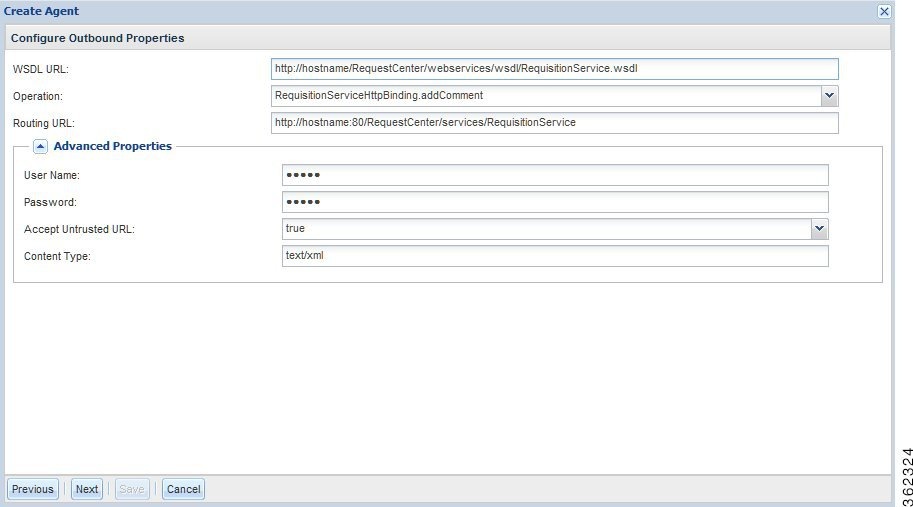913x507 pixels.
Task: Click the greyed-out Save button
Action: 132,489
